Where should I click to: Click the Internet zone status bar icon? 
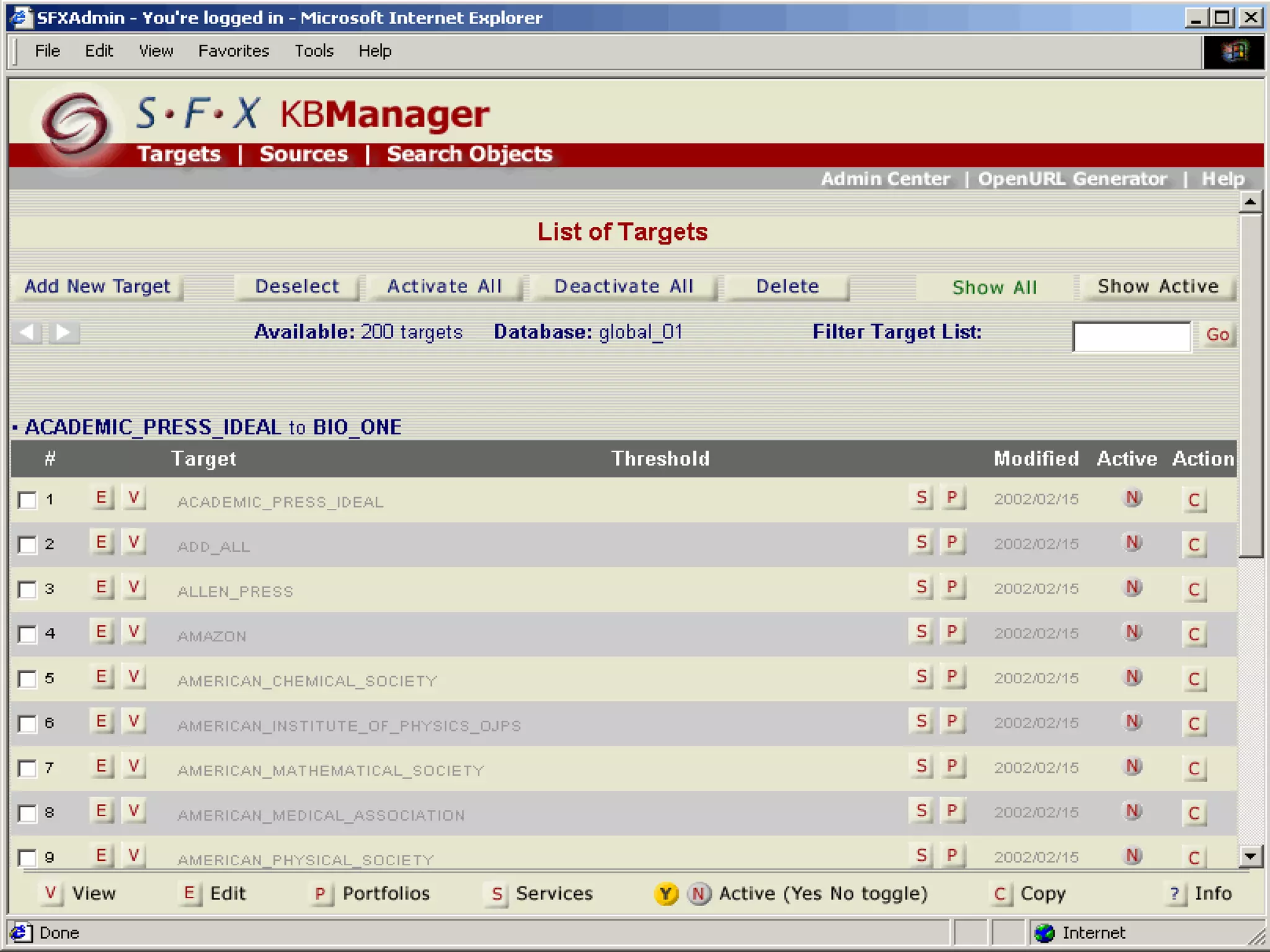[1045, 933]
